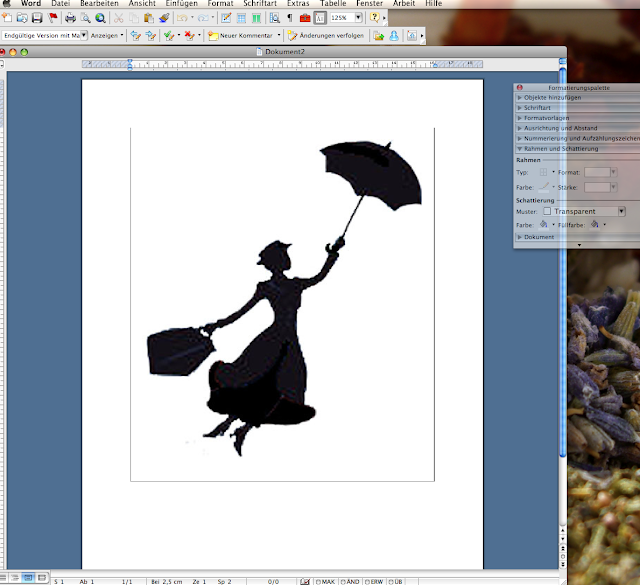Toggle the ÜB overwrite indicator
The width and height of the screenshot is (640, 585).
point(396,582)
